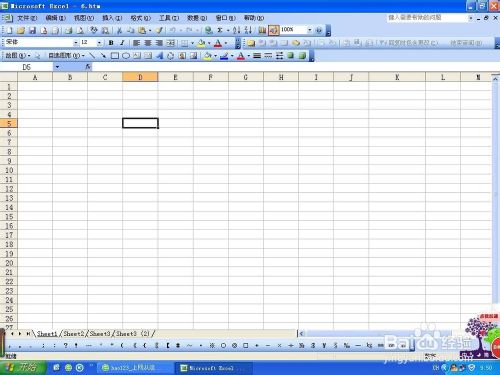The height and width of the screenshot is (375, 500).
Task: Click the Format Painter brush icon
Action: point(159,30)
